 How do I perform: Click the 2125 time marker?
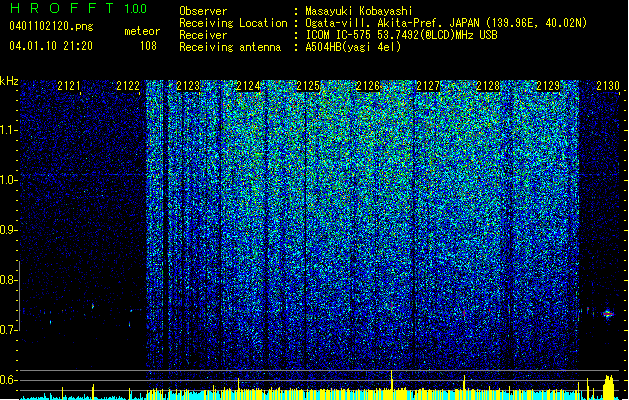(x=308, y=86)
